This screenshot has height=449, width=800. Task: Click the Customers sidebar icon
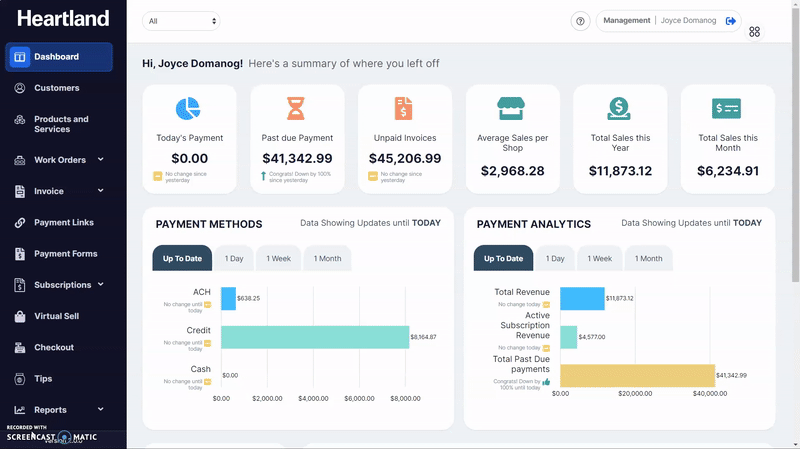(x=20, y=88)
